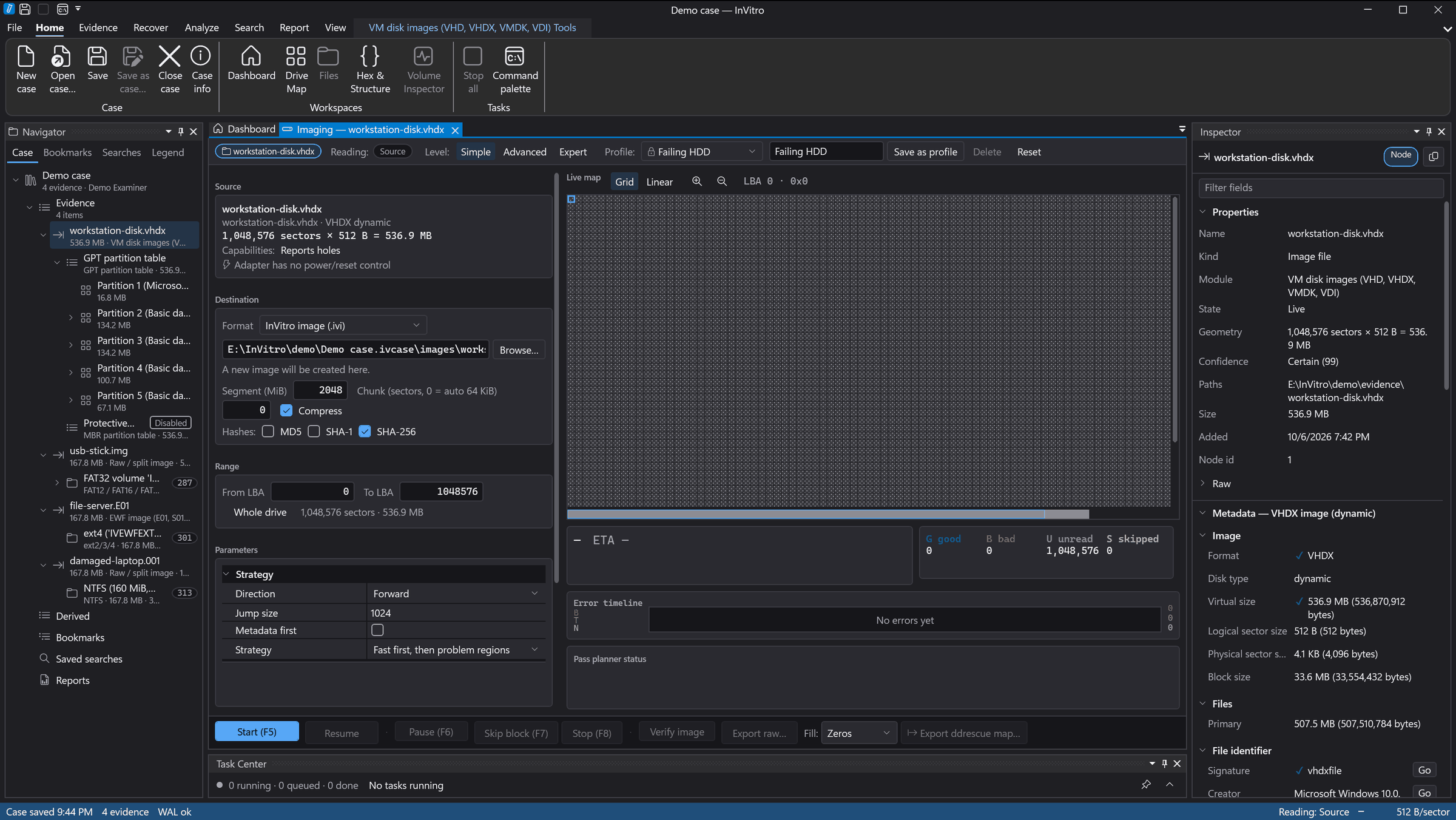Zoom out on the live map
Screen dimensions: 1456x820
pyautogui.click(x=722, y=181)
